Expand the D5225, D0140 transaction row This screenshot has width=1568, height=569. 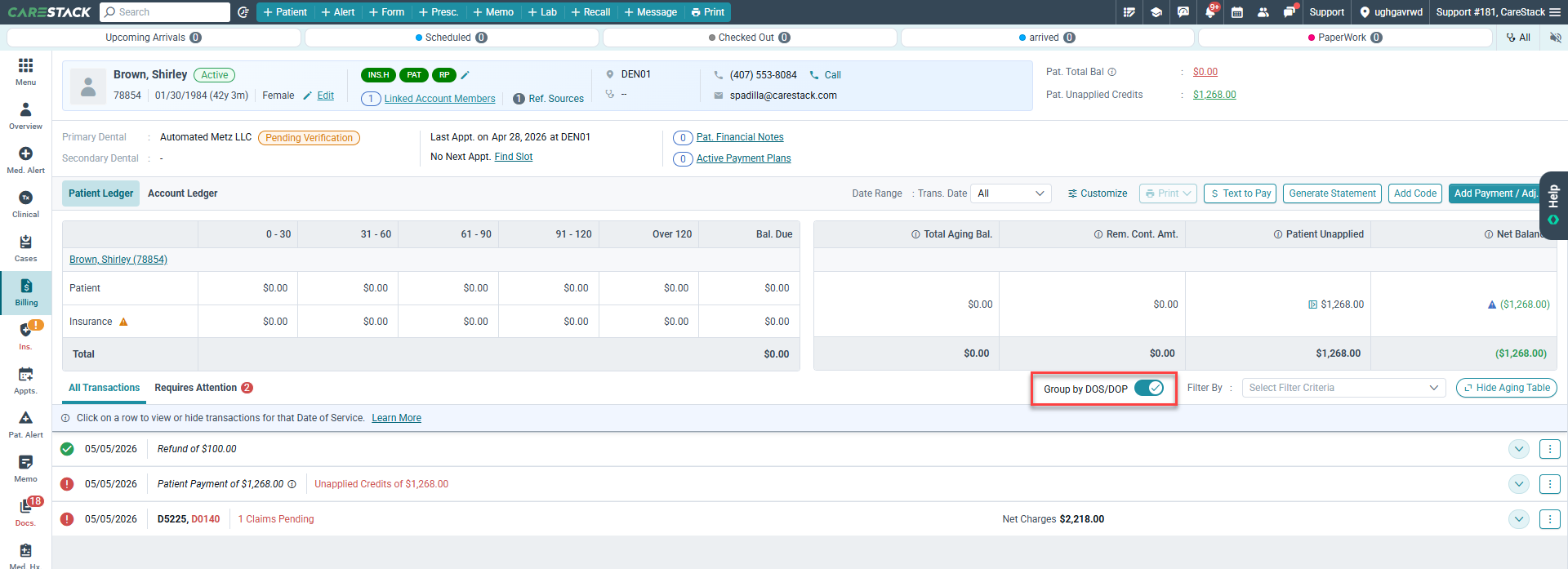click(1518, 519)
